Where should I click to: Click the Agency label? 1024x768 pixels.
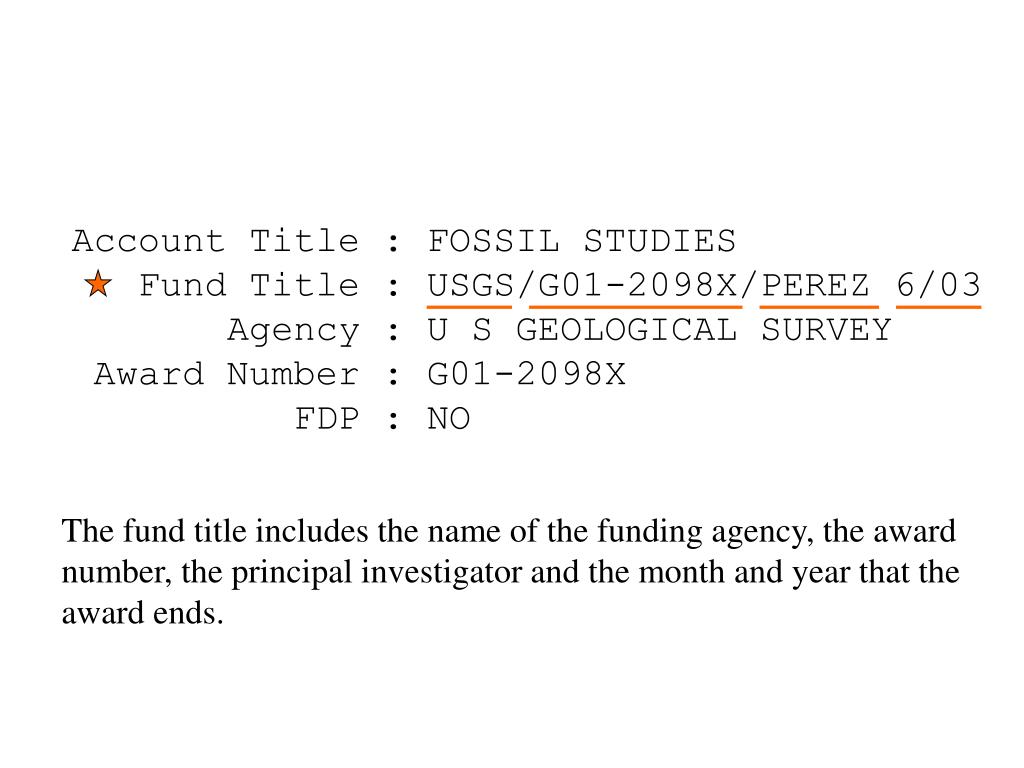click(293, 330)
